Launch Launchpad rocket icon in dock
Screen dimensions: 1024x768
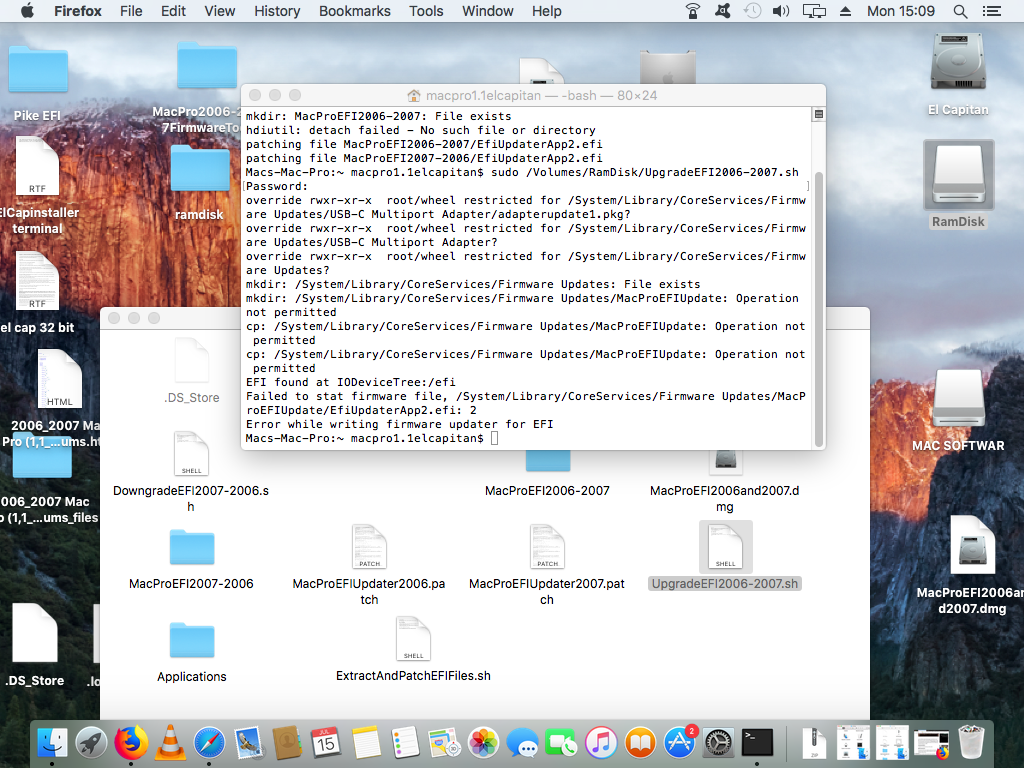tap(91, 743)
